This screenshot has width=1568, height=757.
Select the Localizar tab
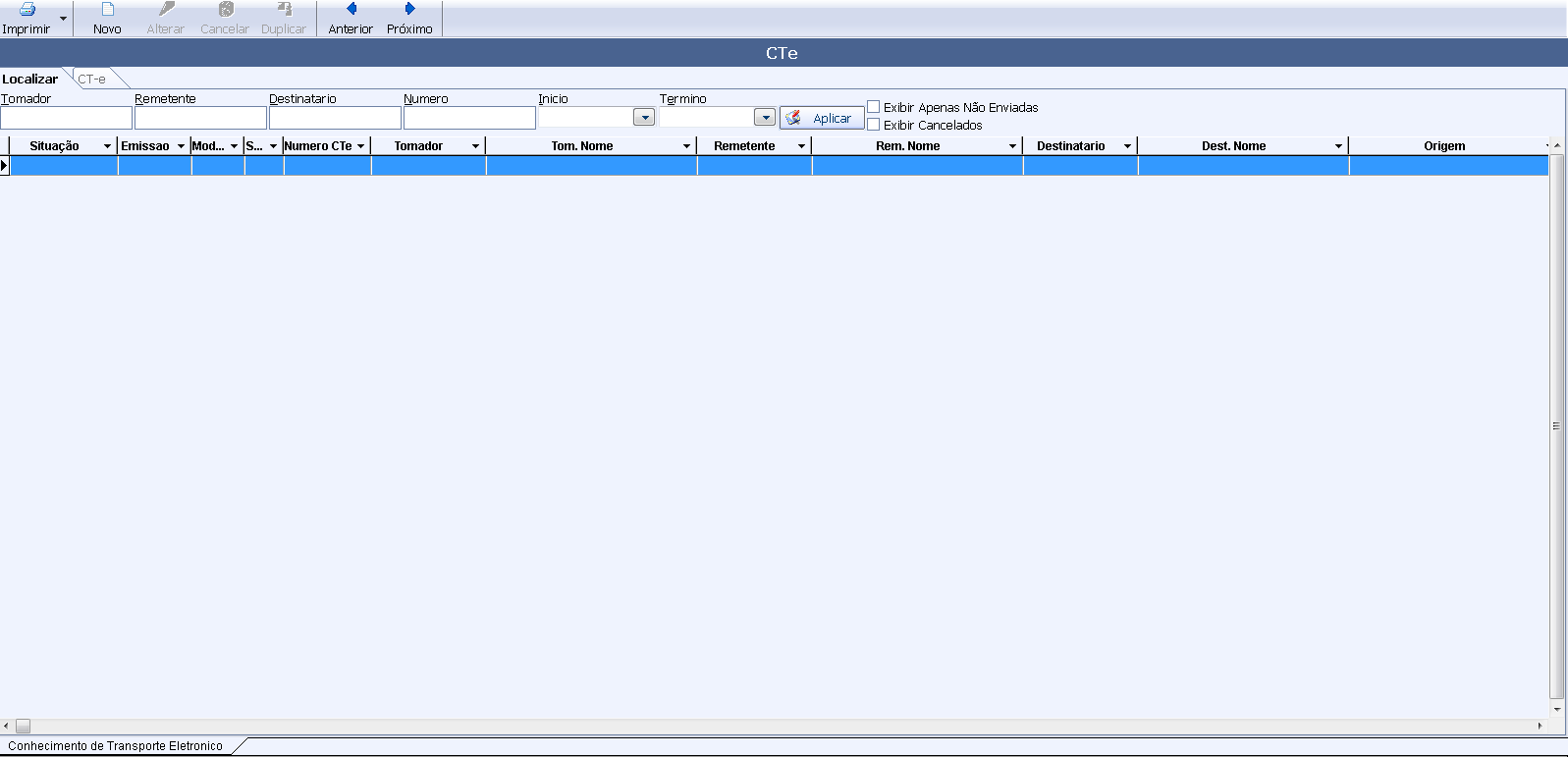click(x=29, y=79)
